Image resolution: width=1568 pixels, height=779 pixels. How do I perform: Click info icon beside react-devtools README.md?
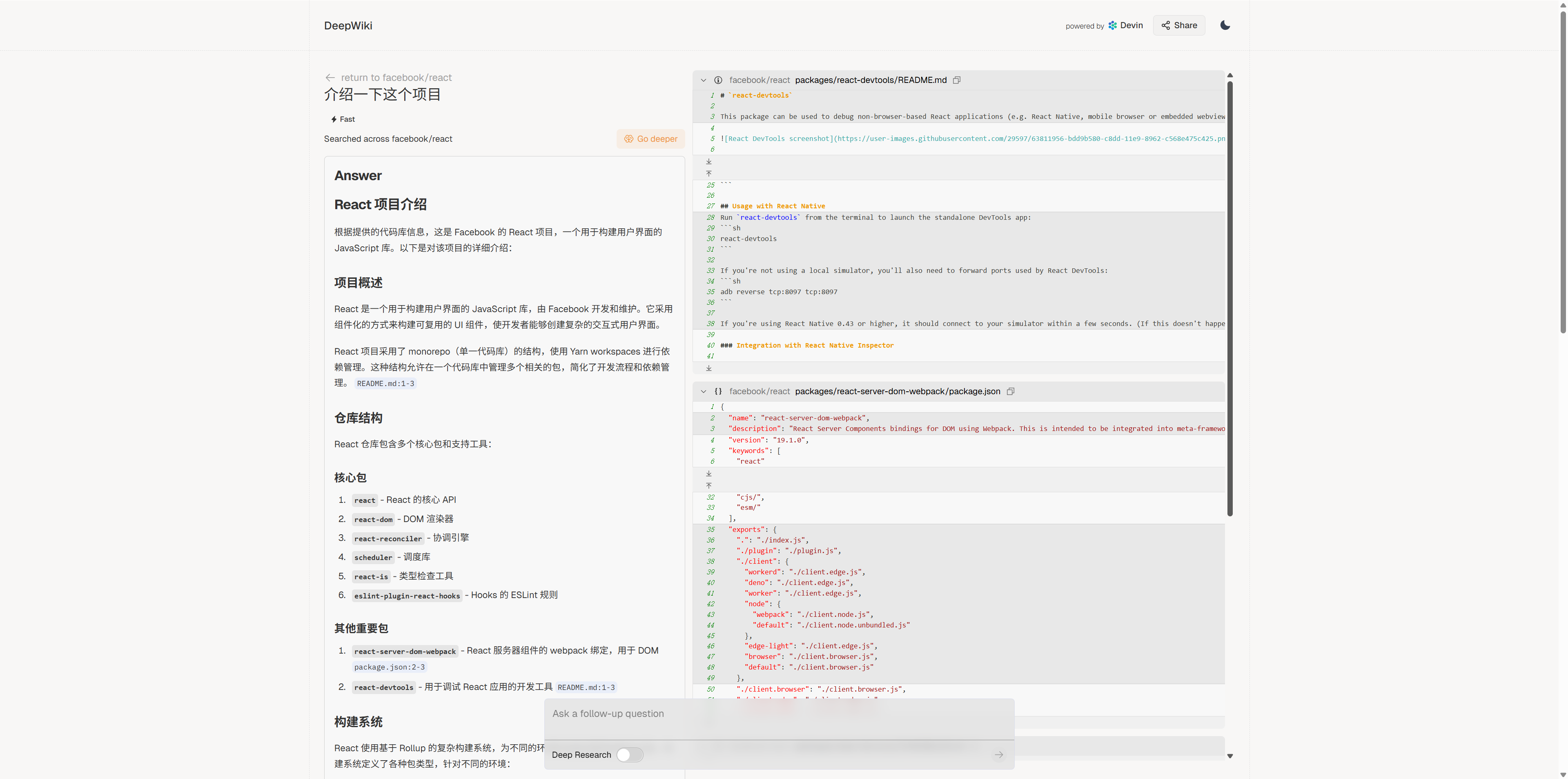pyautogui.click(x=718, y=80)
